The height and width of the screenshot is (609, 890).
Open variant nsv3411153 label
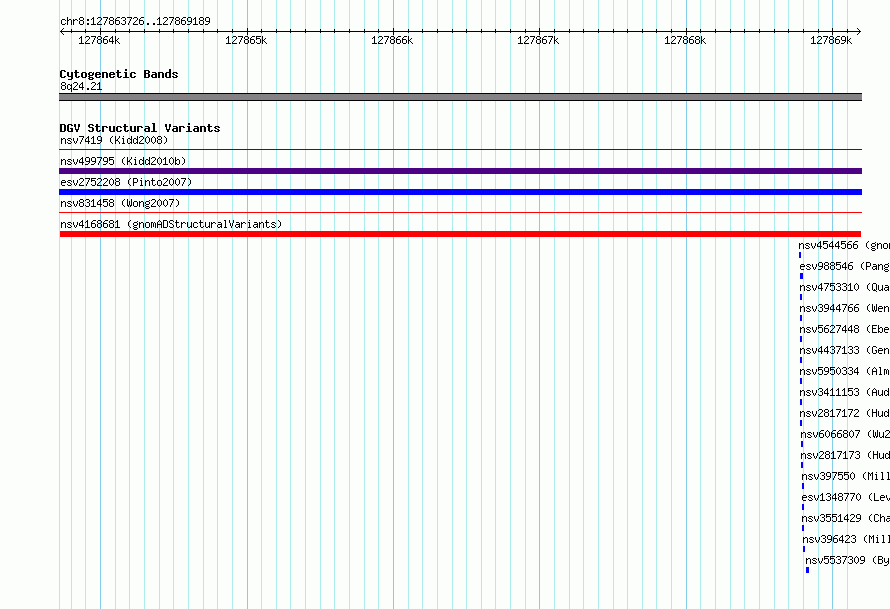pyautogui.click(x=845, y=392)
